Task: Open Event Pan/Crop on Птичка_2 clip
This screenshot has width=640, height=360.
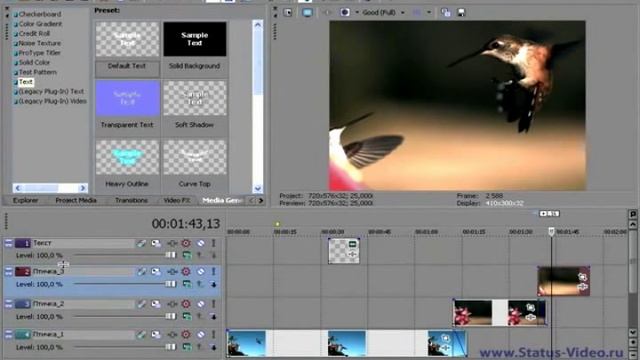Action: (x=531, y=307)
